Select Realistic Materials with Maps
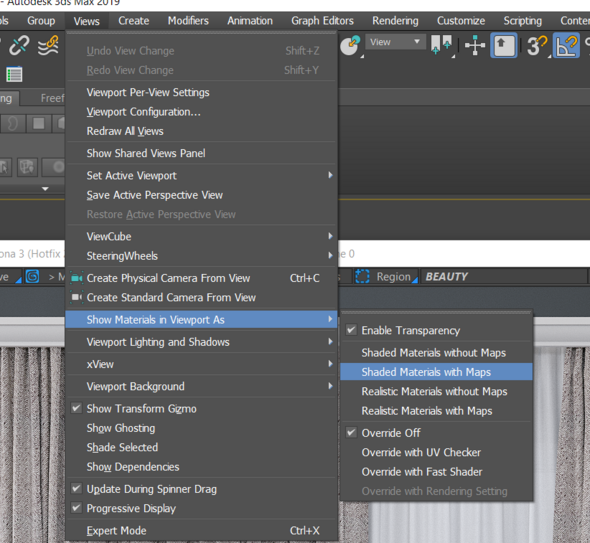Screen dimensions: 590x543 (x=436, y=411)
